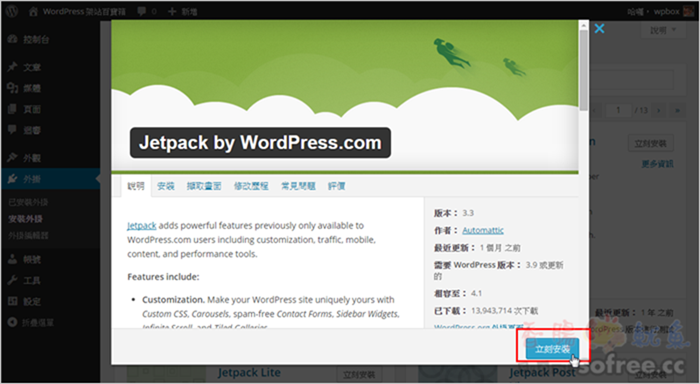Screen dimensions: 700x384
Task: Click the Features include: heading
Action: pyautogui.click(x=163, y=277)
